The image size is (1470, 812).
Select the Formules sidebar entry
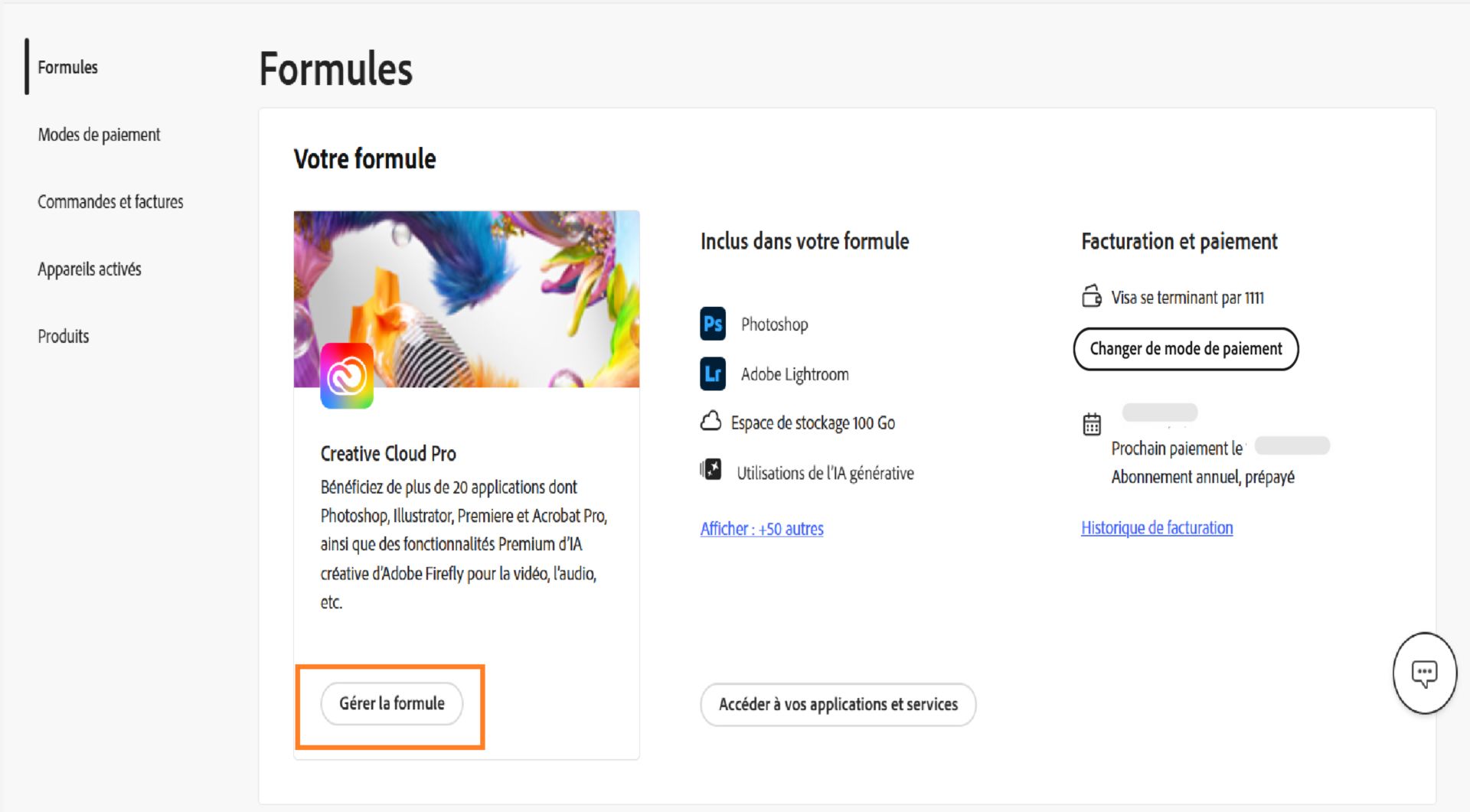pos(67,67)
